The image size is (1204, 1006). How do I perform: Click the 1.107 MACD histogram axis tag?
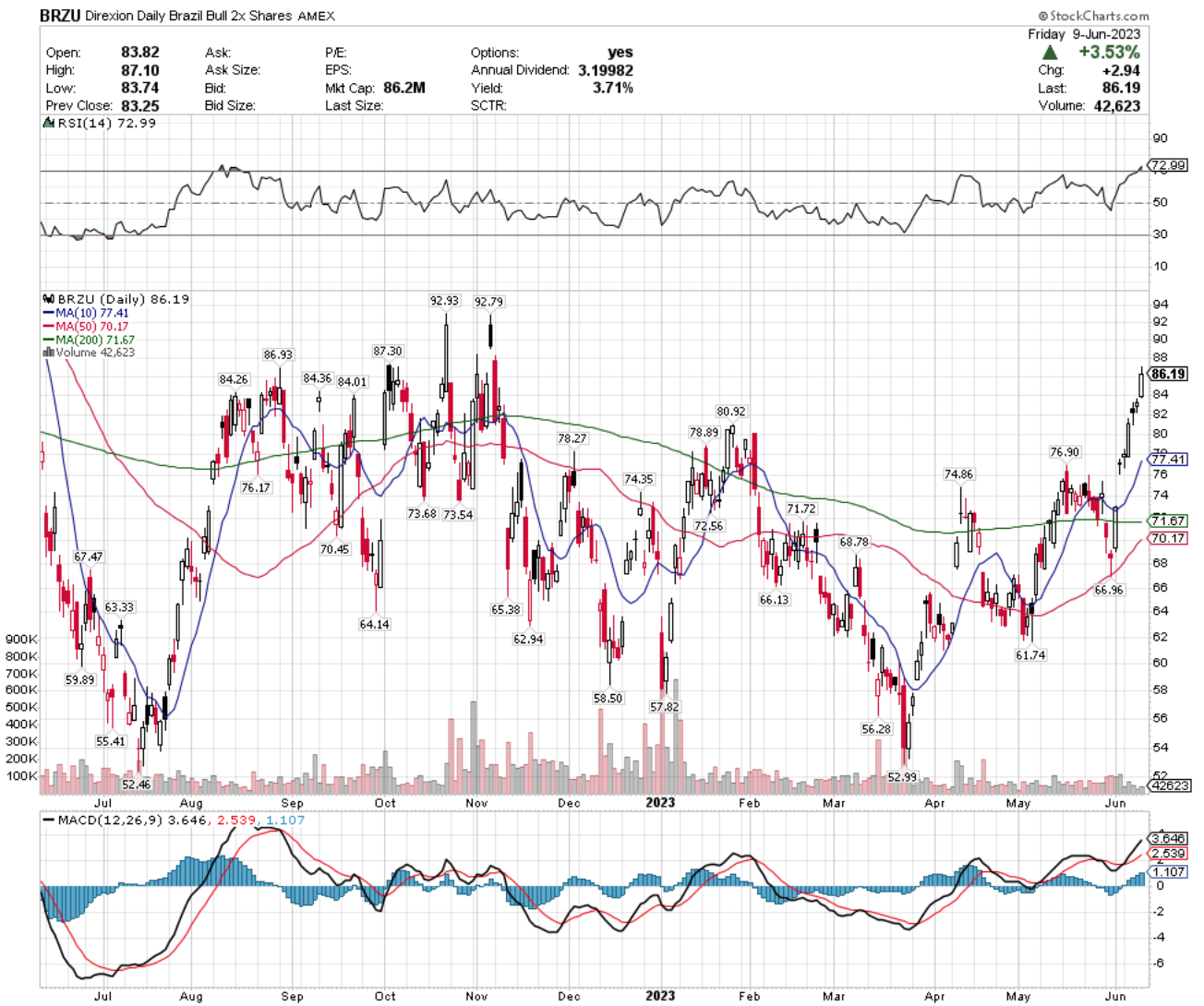tap(1168, 871)
